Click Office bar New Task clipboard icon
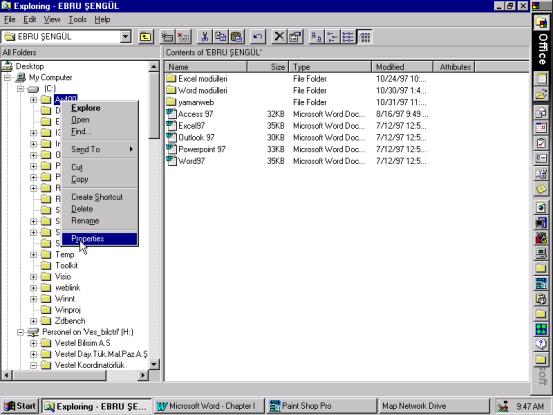The width and height of the screenshot is (553, 415). (x=541, y=143)
